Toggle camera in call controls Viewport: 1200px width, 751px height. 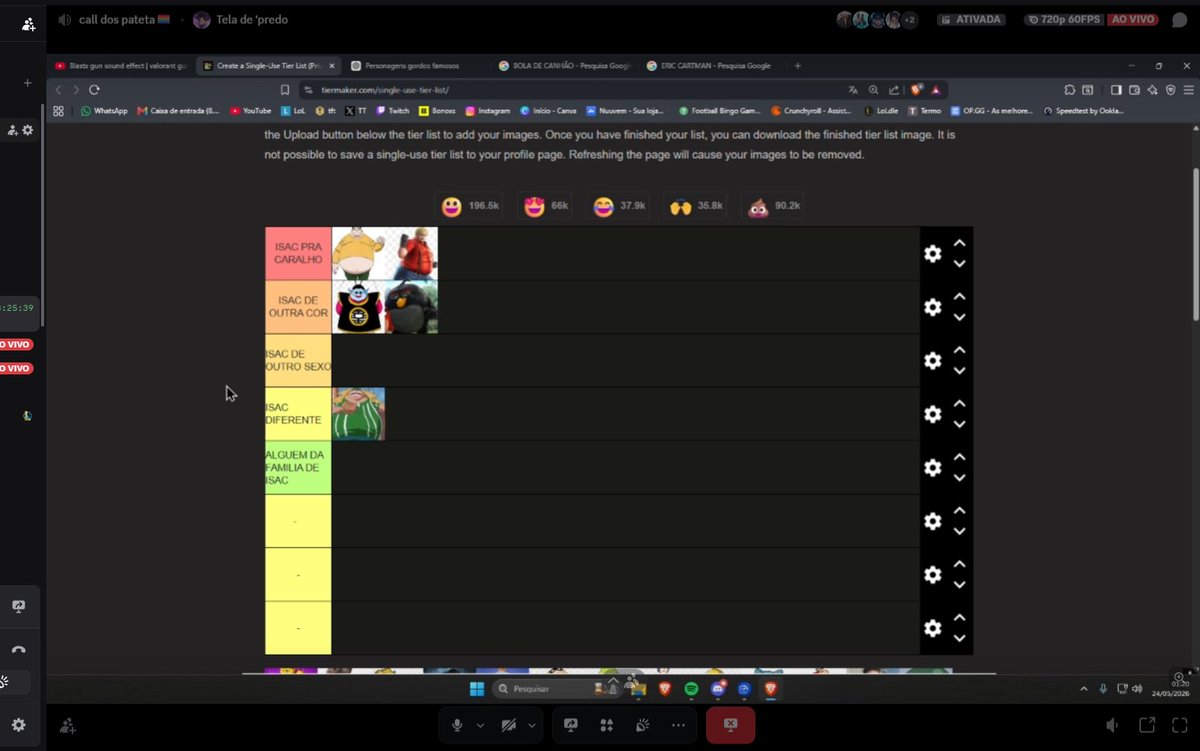(x=509, y=725)
